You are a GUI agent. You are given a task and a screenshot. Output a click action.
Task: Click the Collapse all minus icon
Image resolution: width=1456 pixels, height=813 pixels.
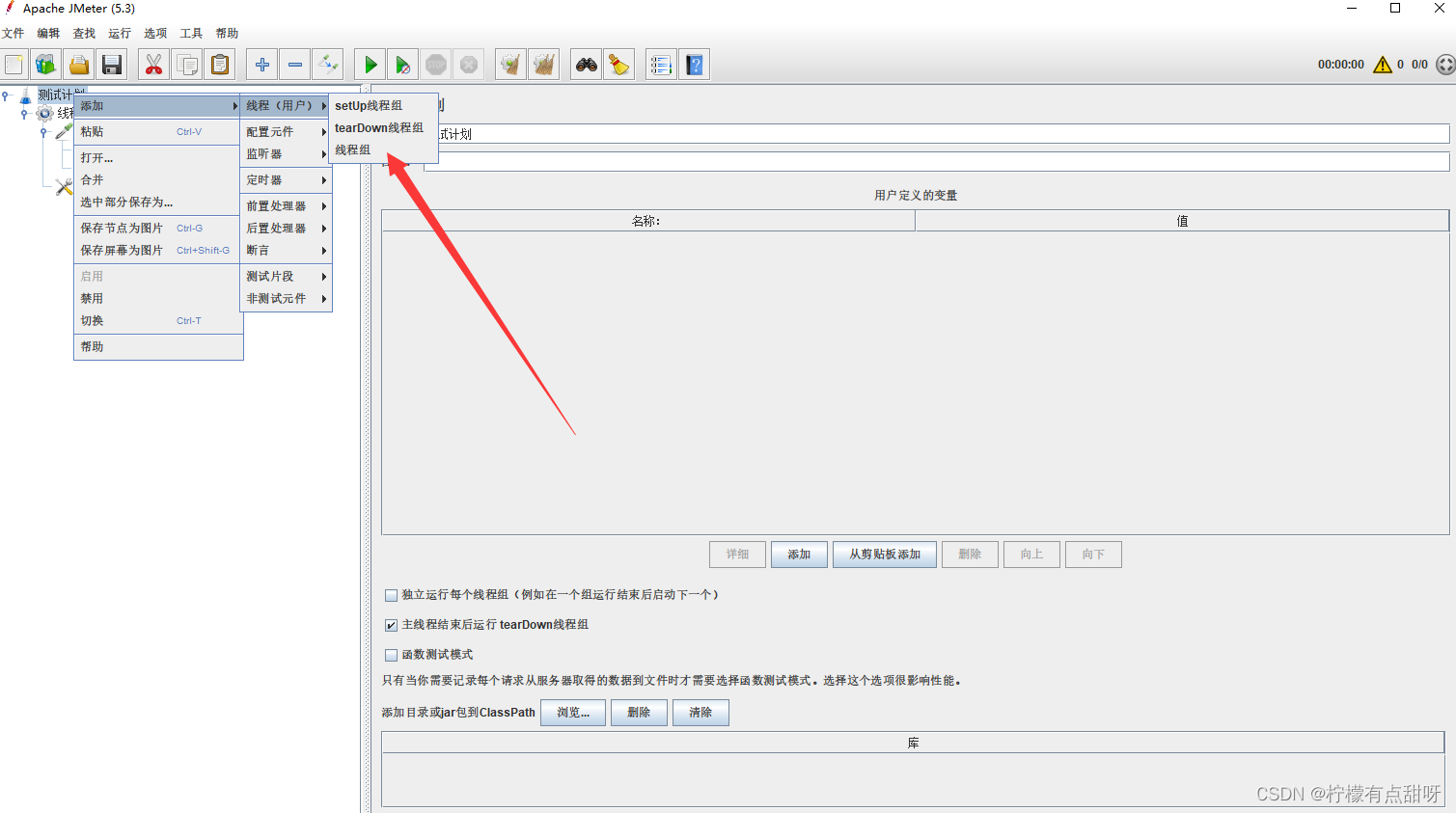coord(295,65)
